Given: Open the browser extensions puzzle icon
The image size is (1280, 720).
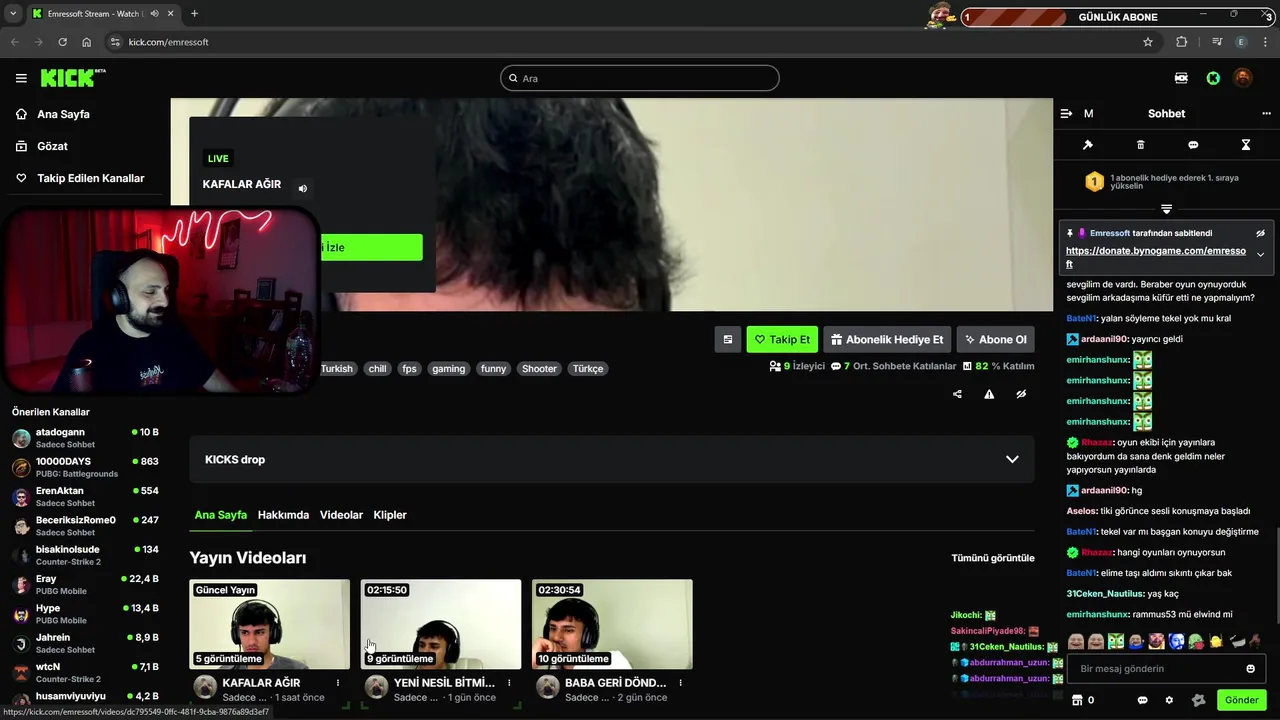Looking at the screenshot, I should 1182,42.
